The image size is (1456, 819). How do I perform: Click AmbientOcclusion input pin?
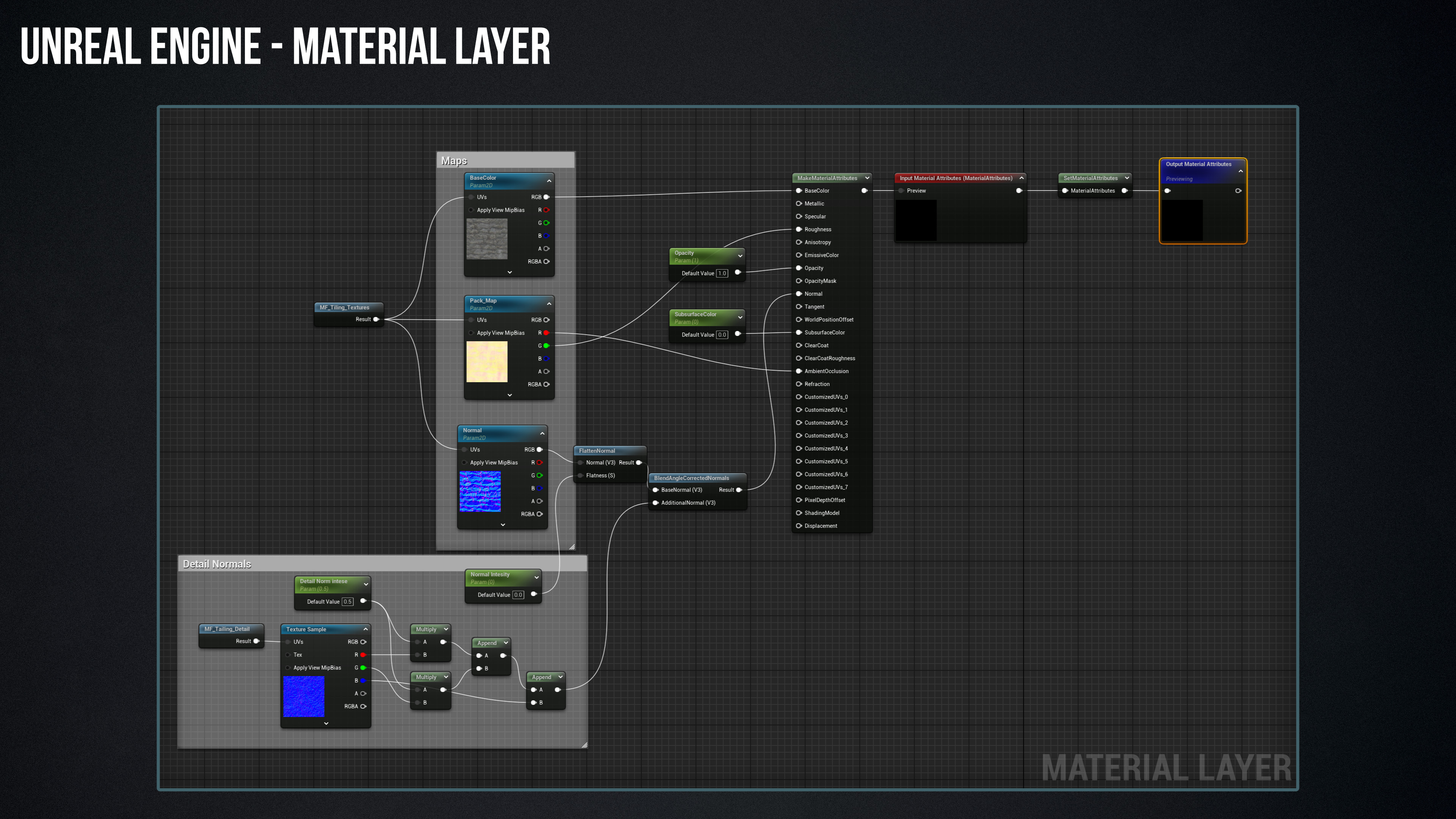click(x=799, y=371)
